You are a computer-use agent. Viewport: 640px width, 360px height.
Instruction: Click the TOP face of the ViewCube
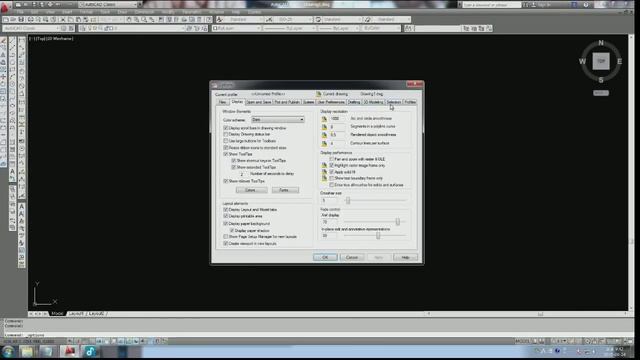pos(601,61)
